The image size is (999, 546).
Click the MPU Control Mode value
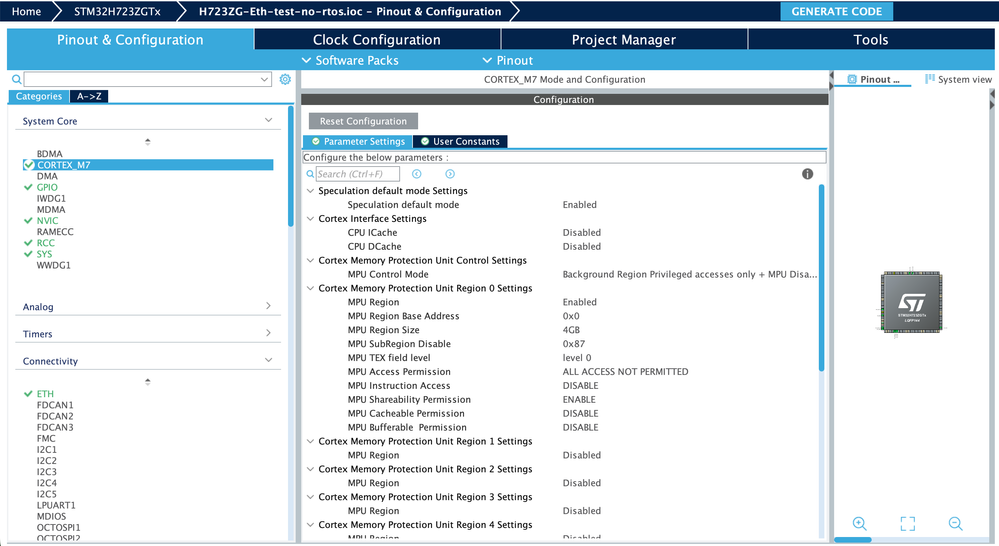coord(689,275)
